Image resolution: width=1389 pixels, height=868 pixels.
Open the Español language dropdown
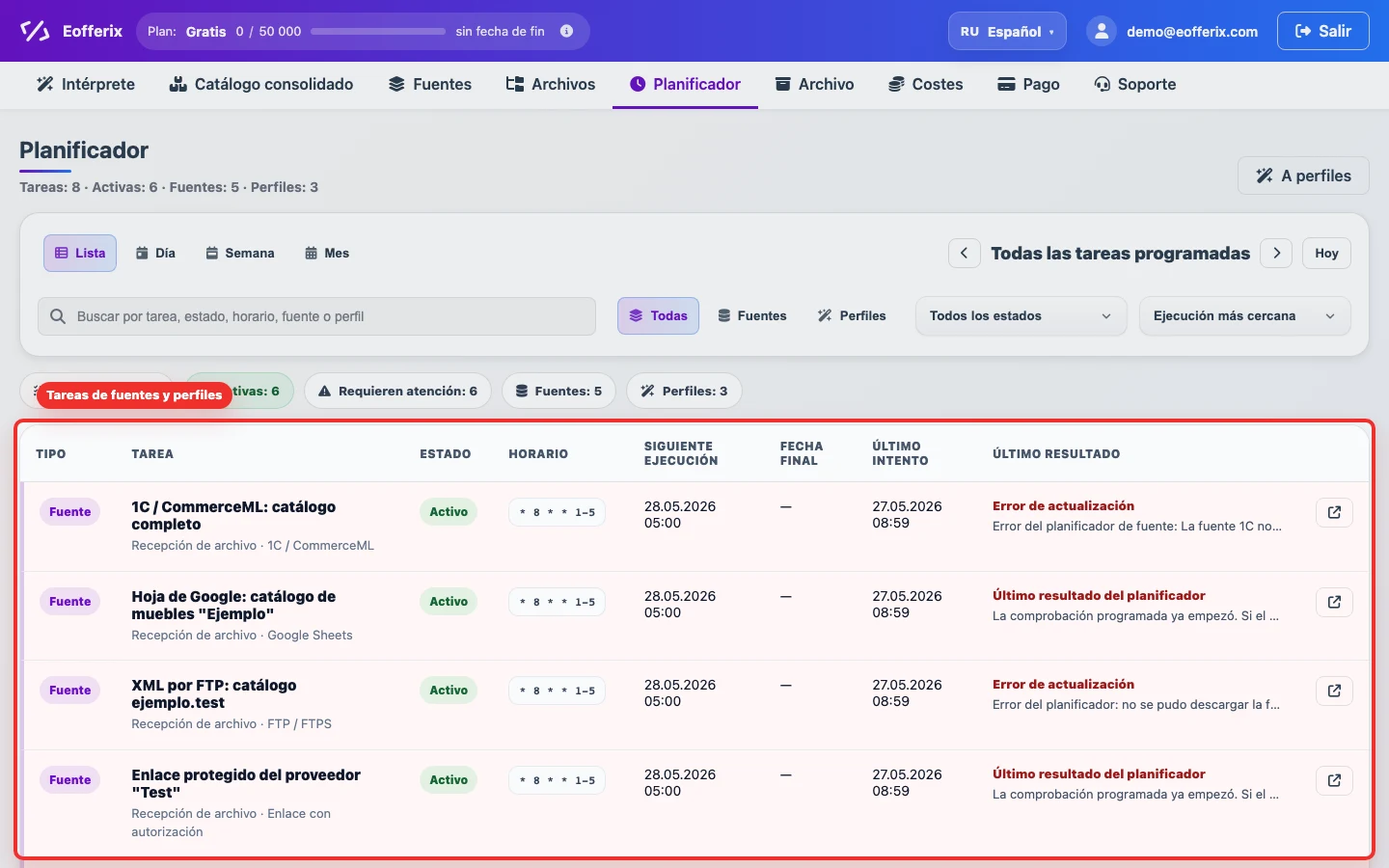click(x=1007, y=31)
